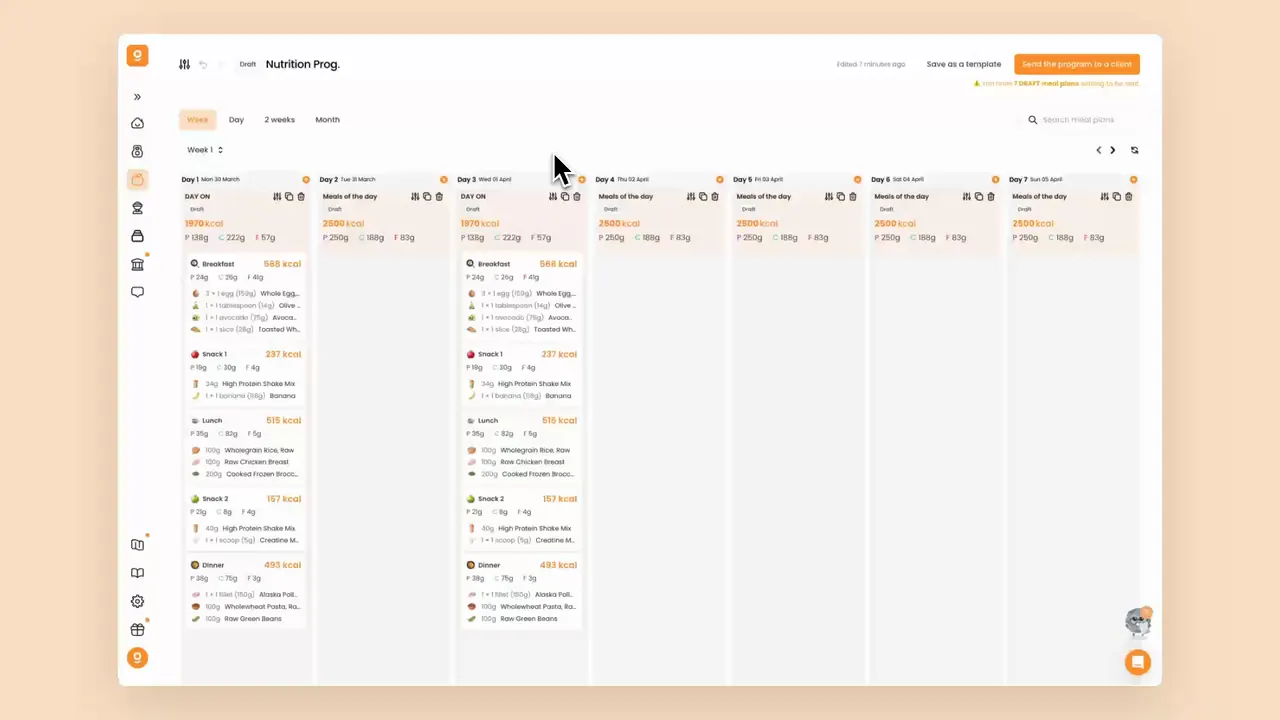This screenshot has height=720, width=1280.
Task: Open the chat bubble icon in sidebar
Action: [x=137, y=292]
